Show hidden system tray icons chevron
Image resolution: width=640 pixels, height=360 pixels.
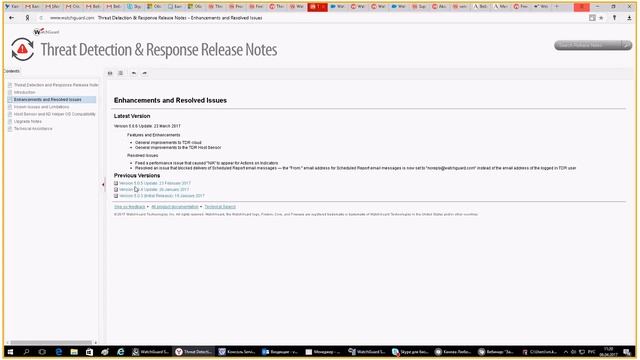[566, 351]
